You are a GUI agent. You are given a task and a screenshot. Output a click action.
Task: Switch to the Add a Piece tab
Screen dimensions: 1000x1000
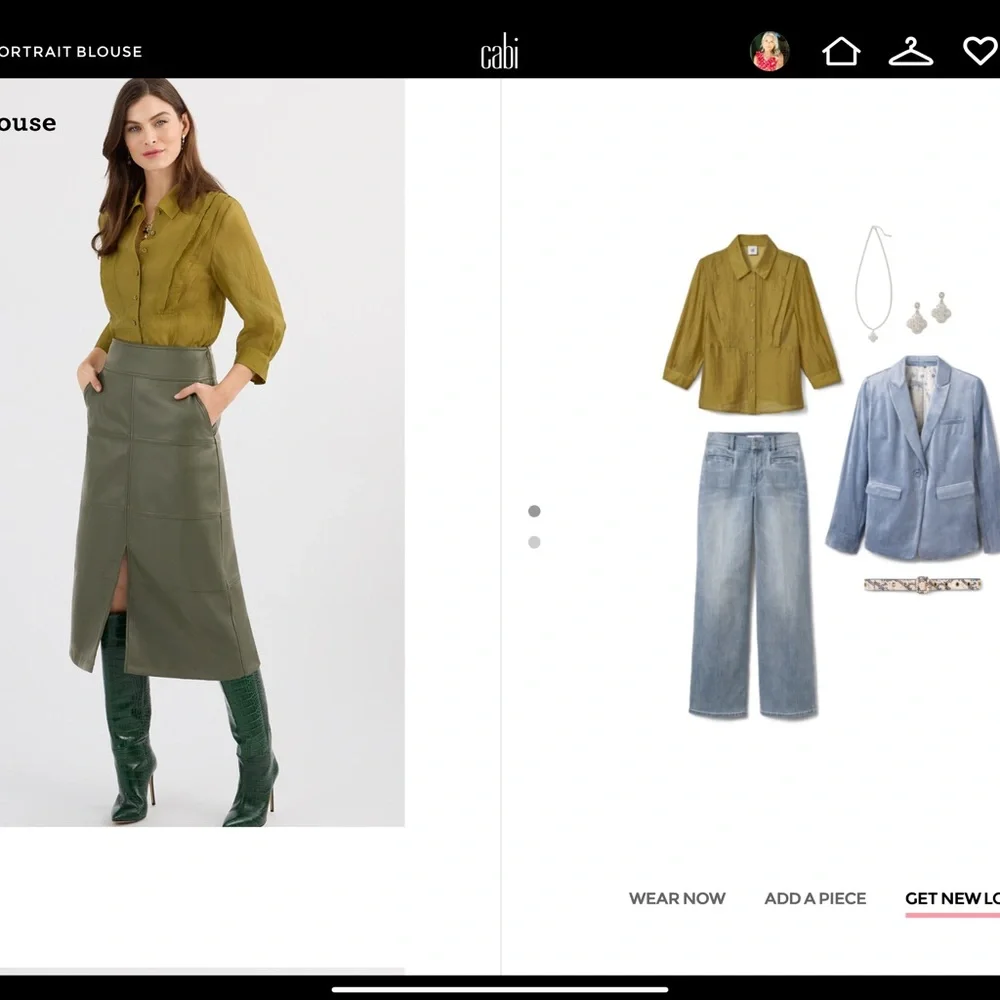815,898
